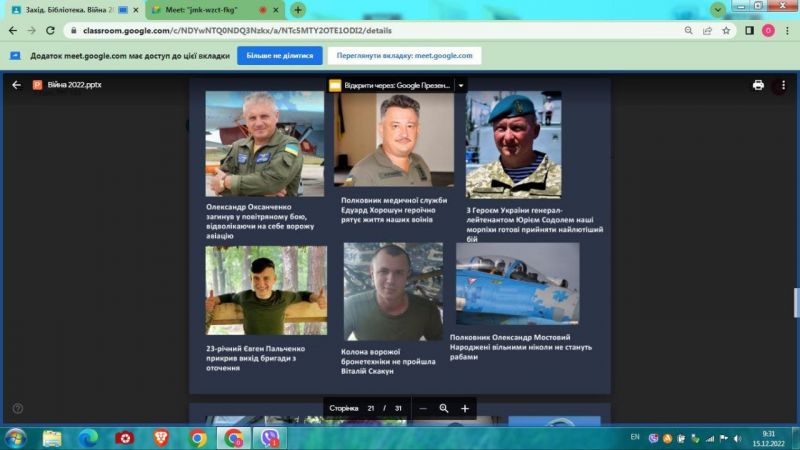Click the address bar URL
Screen dimensions: 800x450
point(237,31)
